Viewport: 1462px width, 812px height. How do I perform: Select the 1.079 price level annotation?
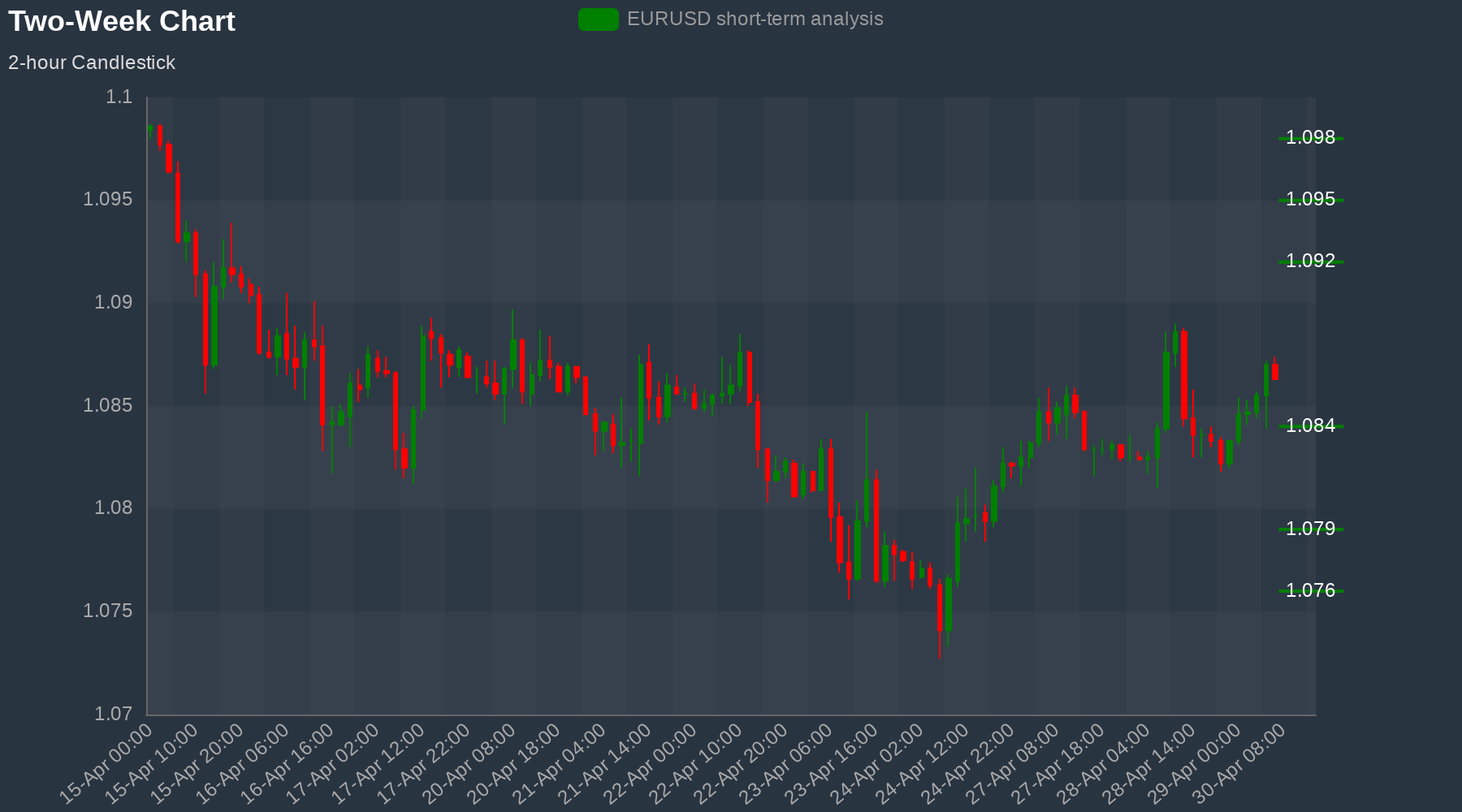point(1310,529)
